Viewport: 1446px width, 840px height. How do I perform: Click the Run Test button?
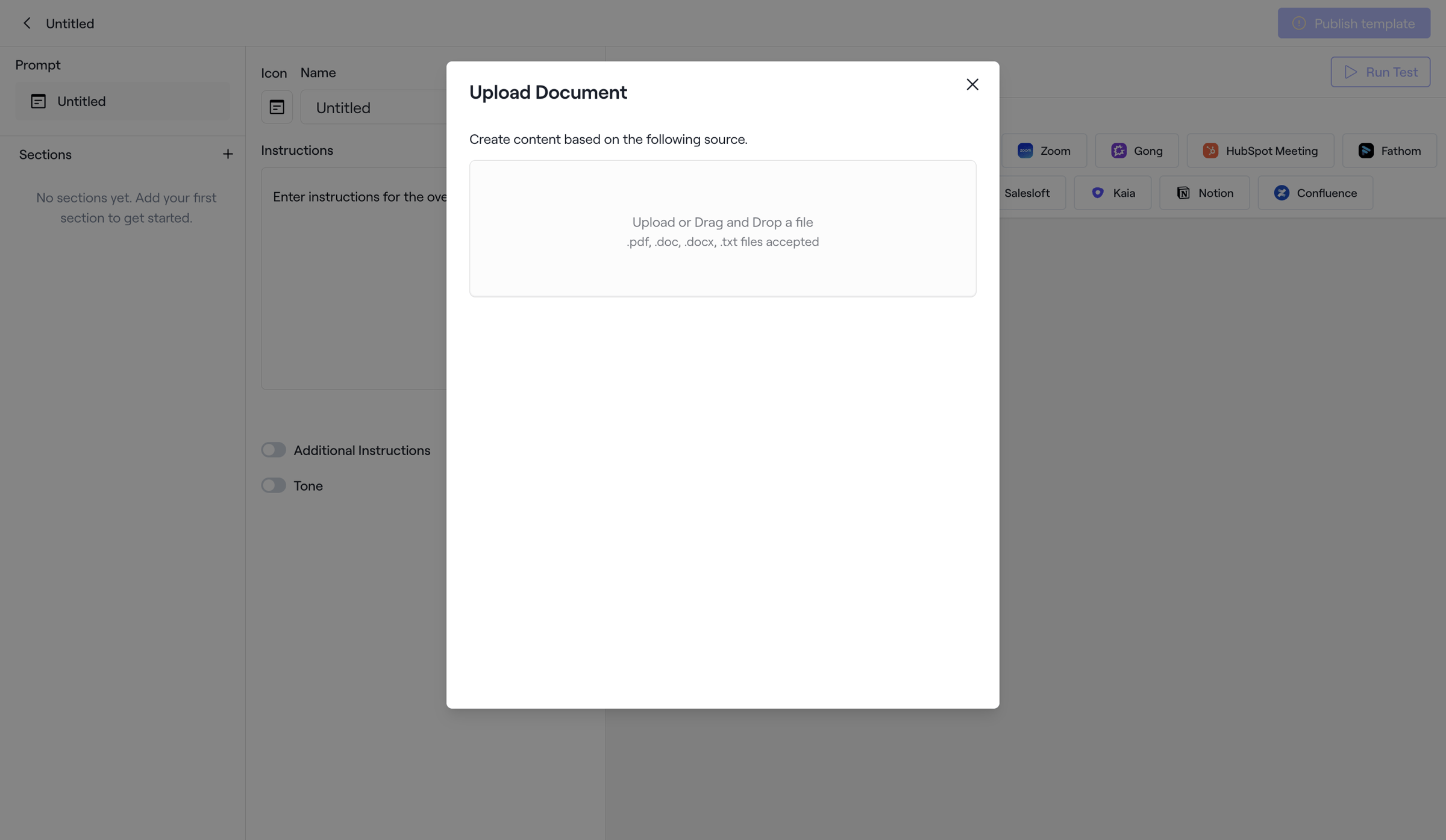coord(1380,72)
